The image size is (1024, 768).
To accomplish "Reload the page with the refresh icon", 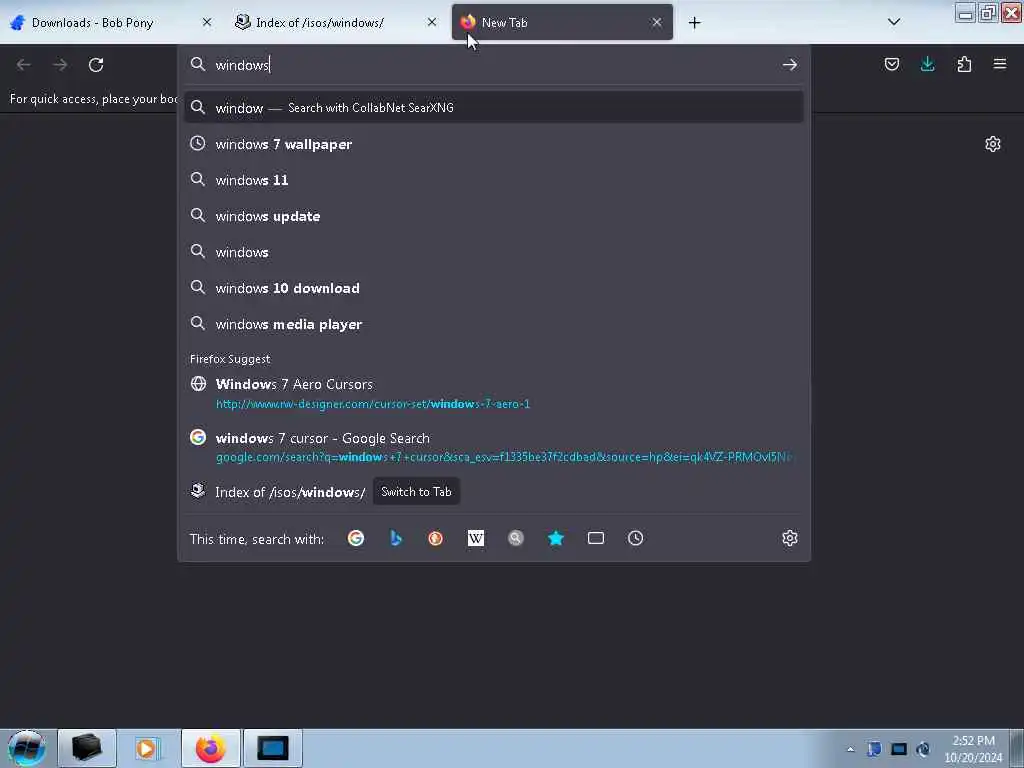I will click(96, 65).
